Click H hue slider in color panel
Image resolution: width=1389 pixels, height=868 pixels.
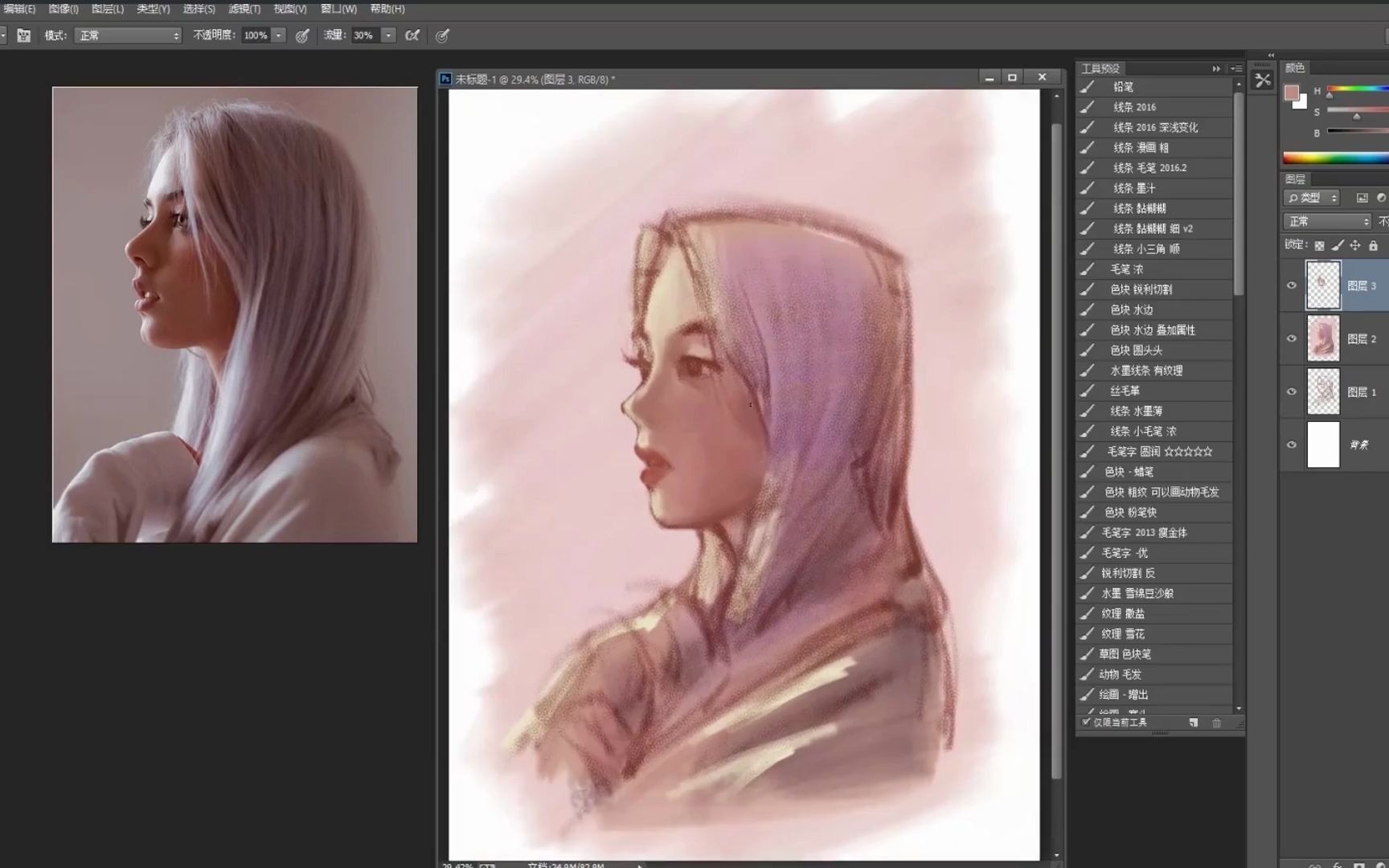(1358, 90)
